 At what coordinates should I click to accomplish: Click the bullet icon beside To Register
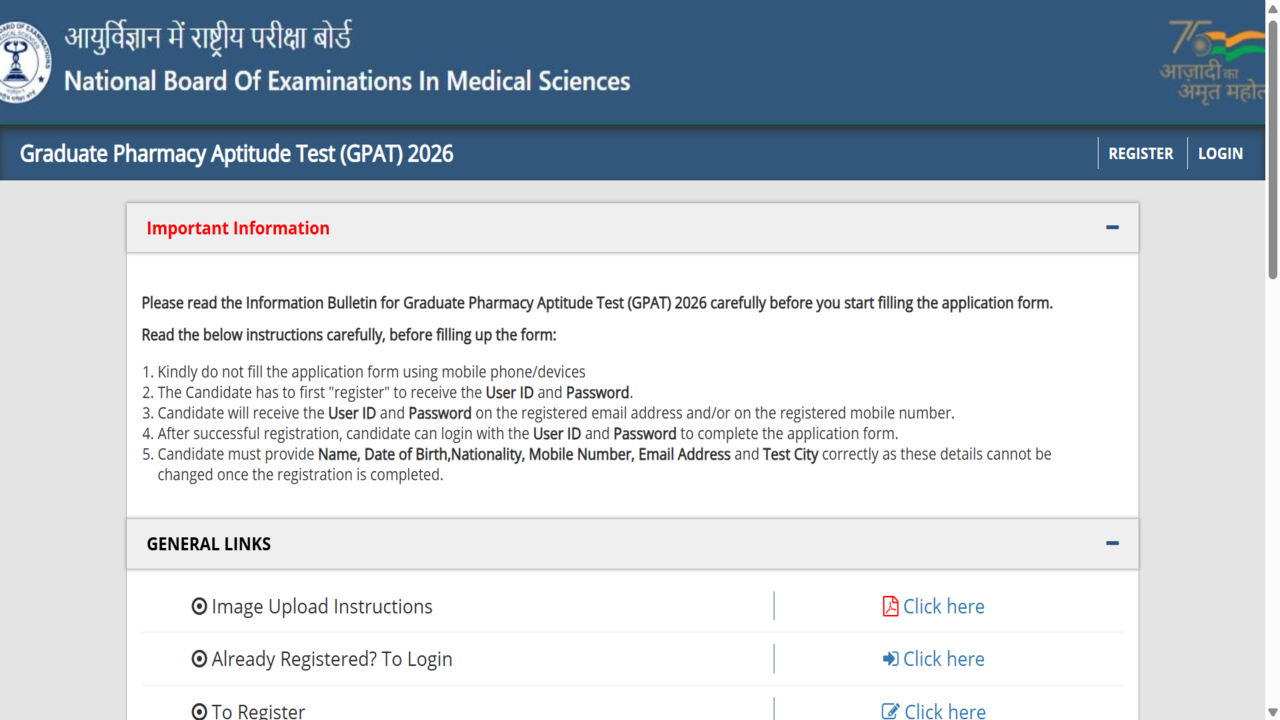[x=199, y=712]
